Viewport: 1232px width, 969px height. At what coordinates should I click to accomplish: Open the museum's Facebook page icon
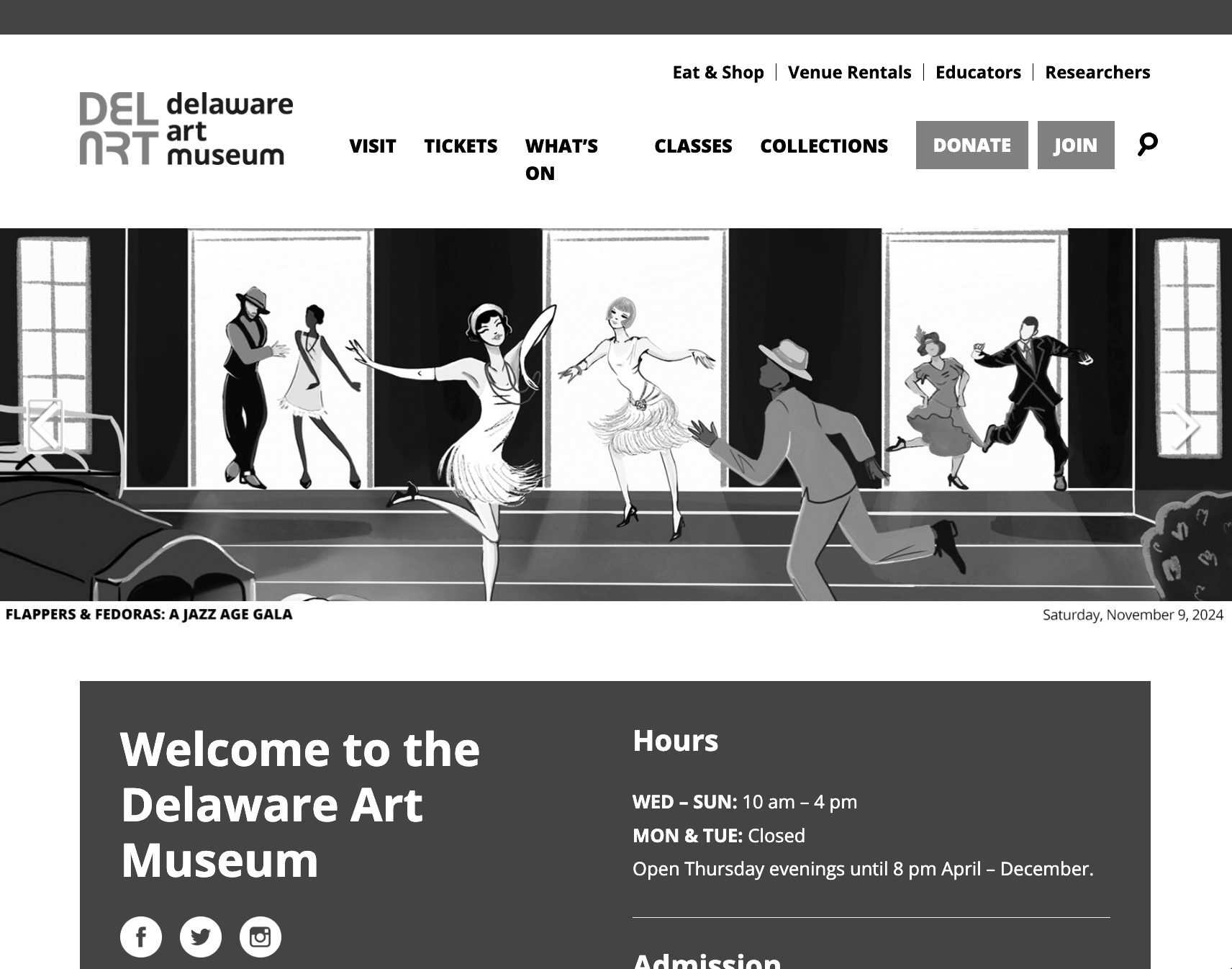click(141, 937)
